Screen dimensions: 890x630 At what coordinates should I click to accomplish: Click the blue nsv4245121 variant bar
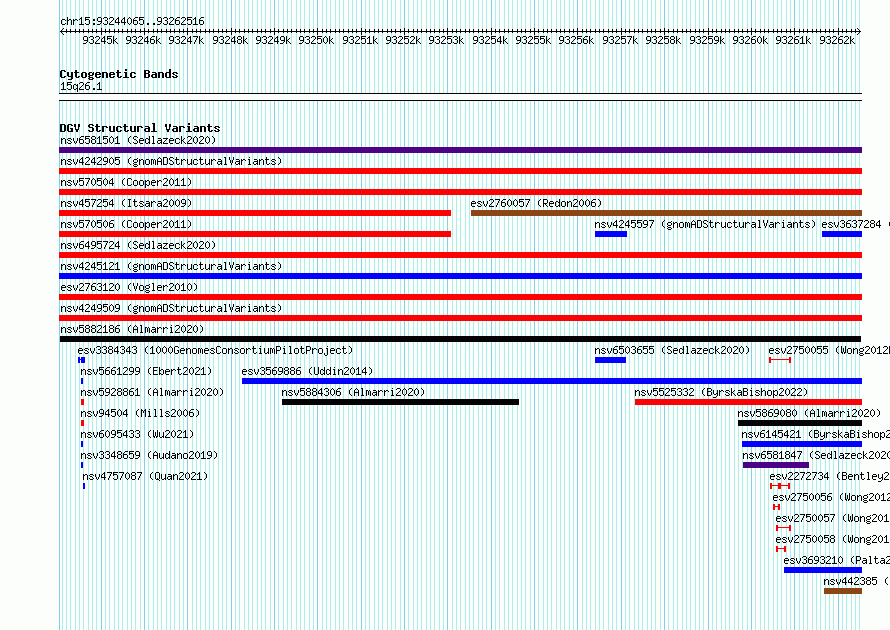point(460,276)
